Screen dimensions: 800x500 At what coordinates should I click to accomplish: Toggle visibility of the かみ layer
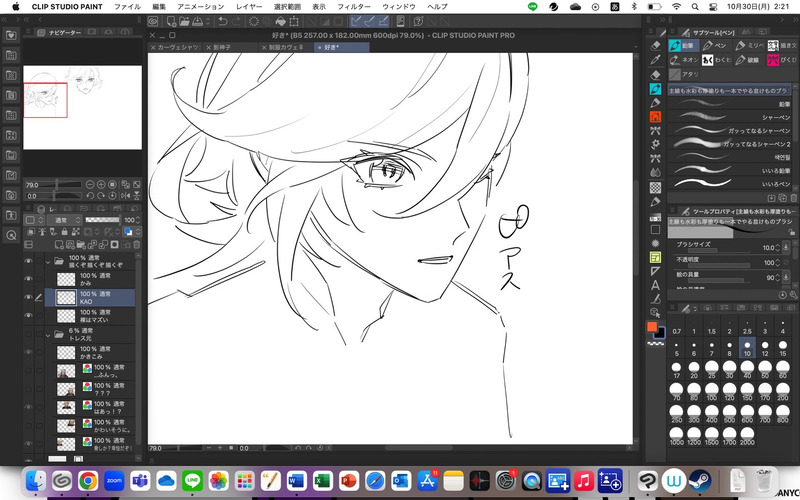(29, 279)
